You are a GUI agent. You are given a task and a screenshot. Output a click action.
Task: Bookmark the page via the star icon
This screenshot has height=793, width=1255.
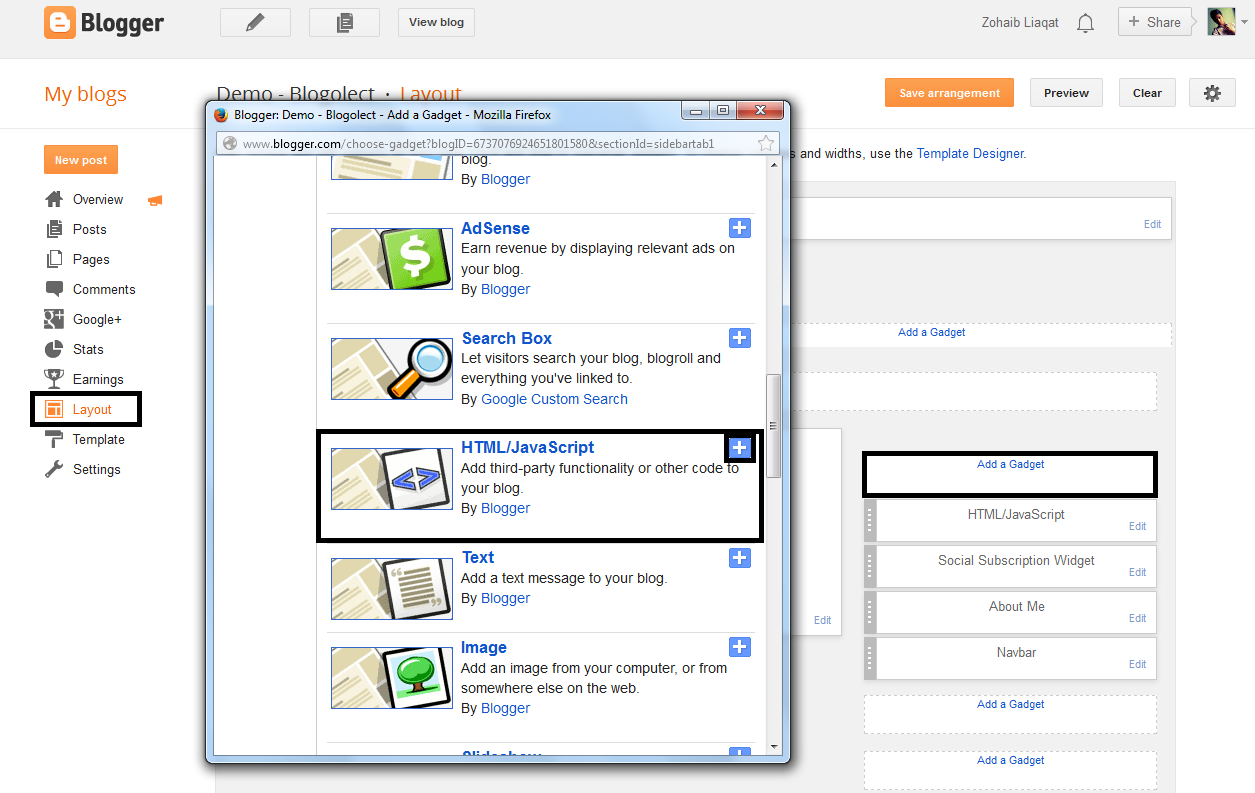[x=766, y=143]
